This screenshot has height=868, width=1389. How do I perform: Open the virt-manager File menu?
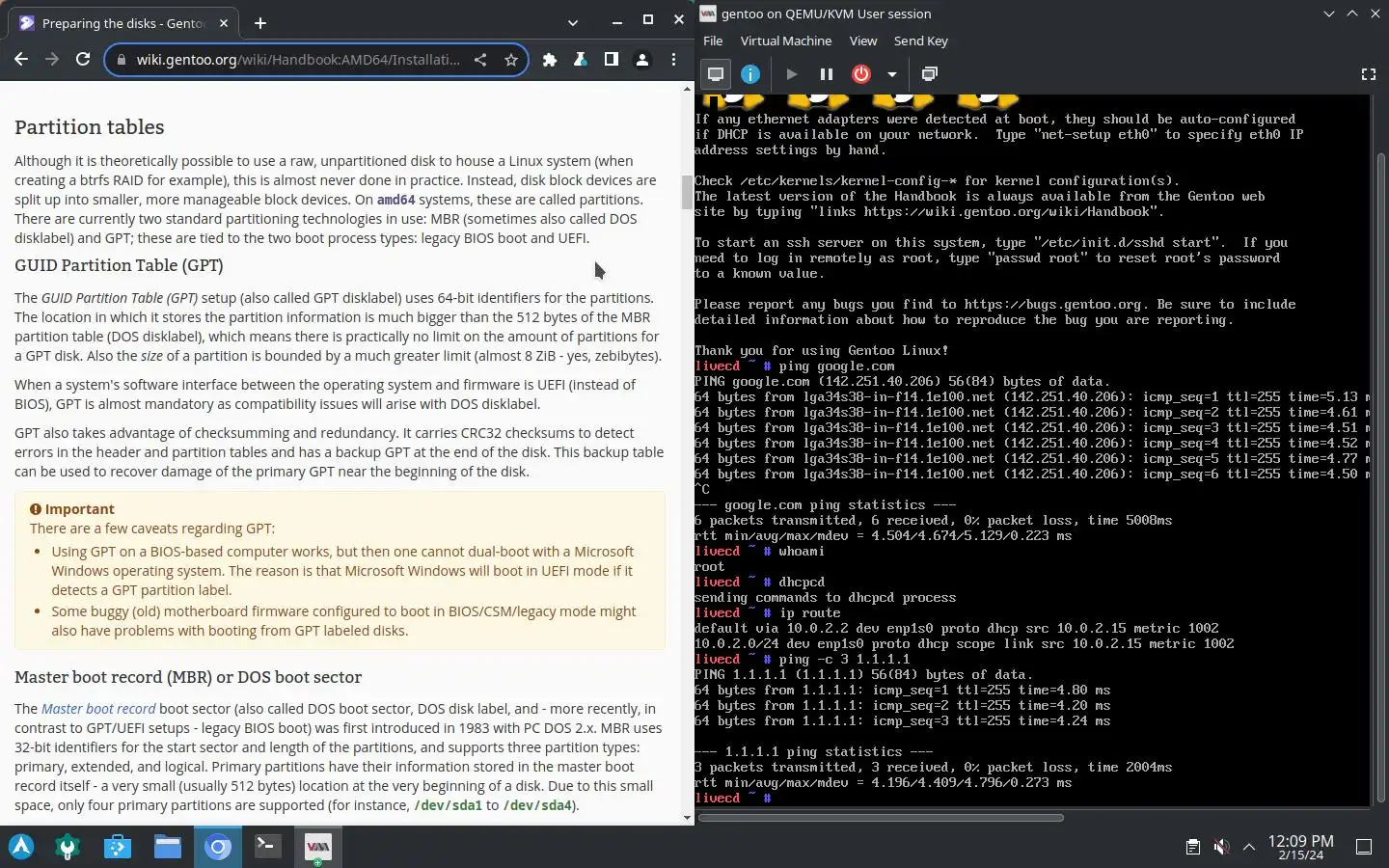[713, 41]
